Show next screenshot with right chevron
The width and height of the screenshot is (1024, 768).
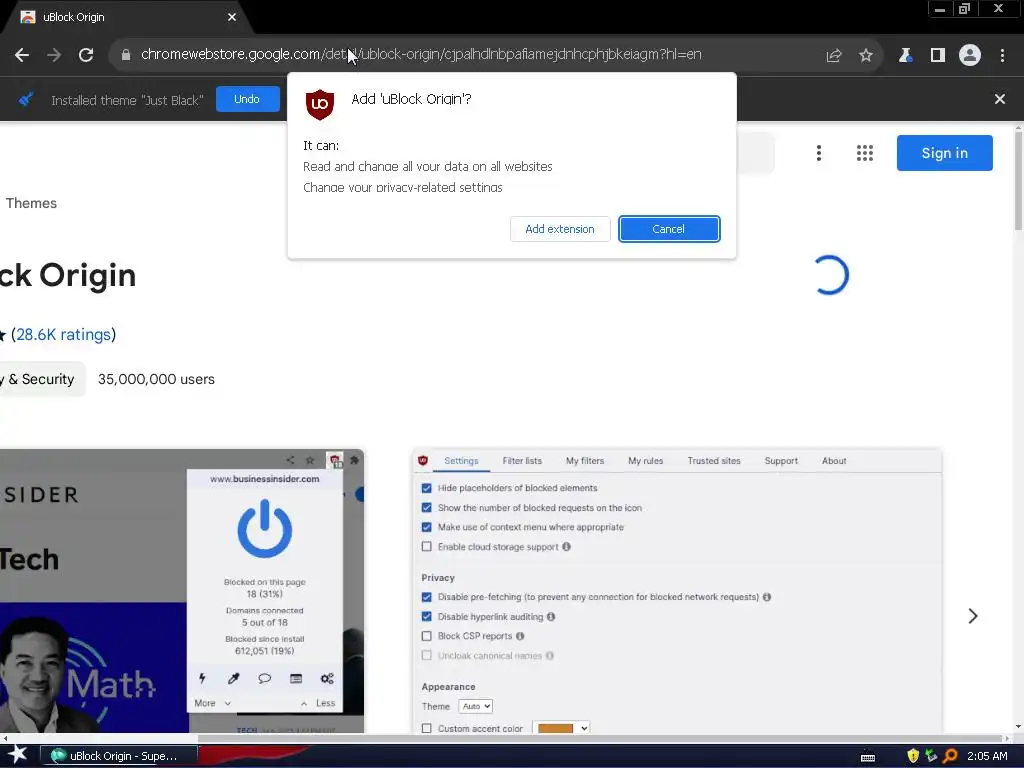coord(972,616)
